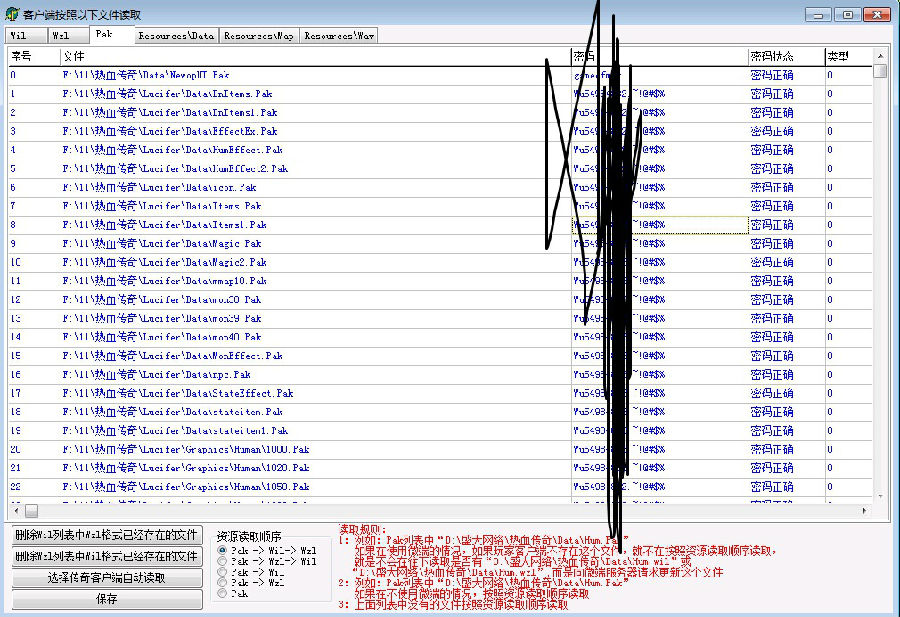
Task: Click 删除Wzl列表中Wil格式已经存在的文件 button
Action: [107, 556]
